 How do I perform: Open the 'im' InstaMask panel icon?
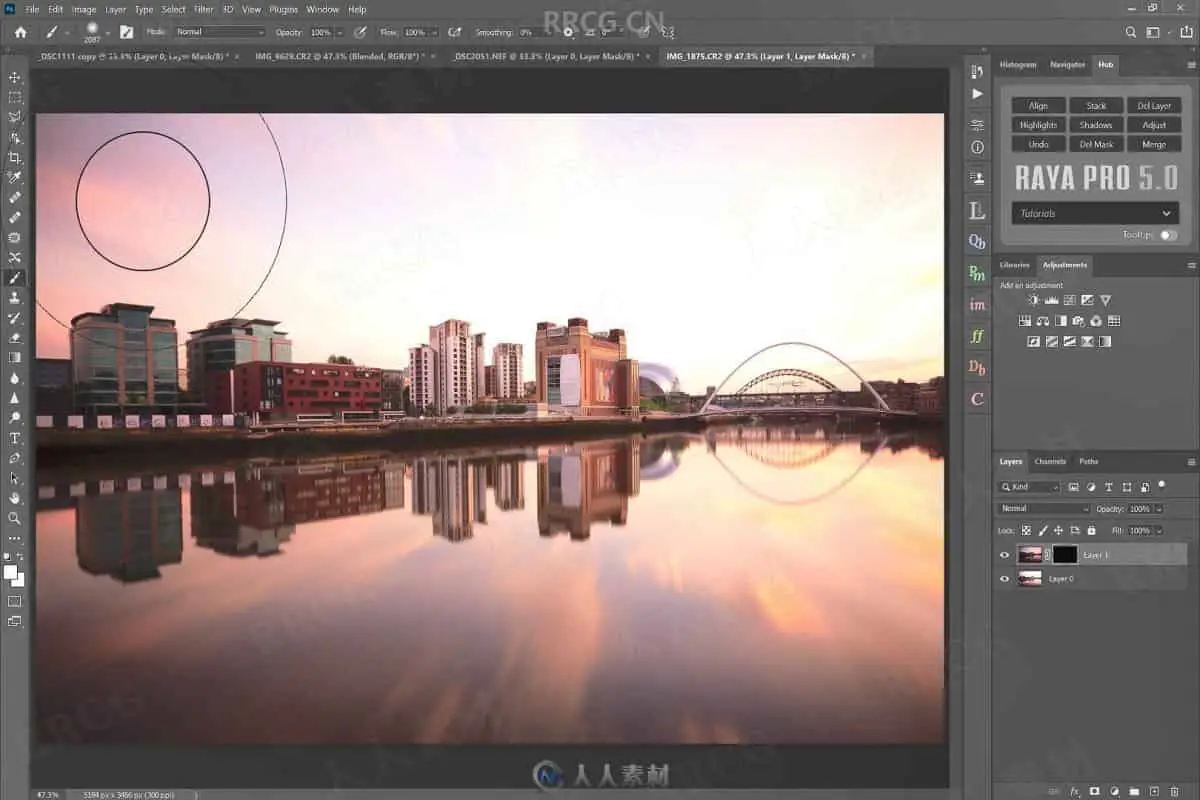click(977, 304)
